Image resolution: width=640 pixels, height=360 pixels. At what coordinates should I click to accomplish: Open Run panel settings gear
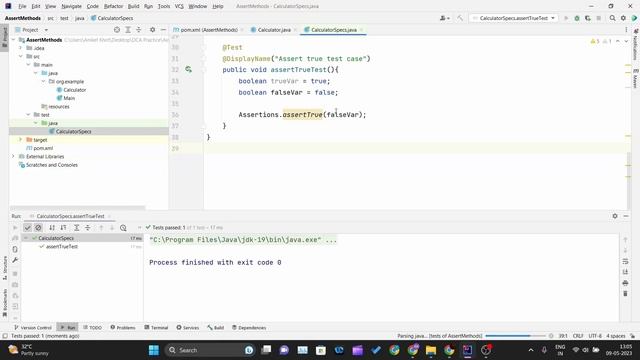pos(615,216)
